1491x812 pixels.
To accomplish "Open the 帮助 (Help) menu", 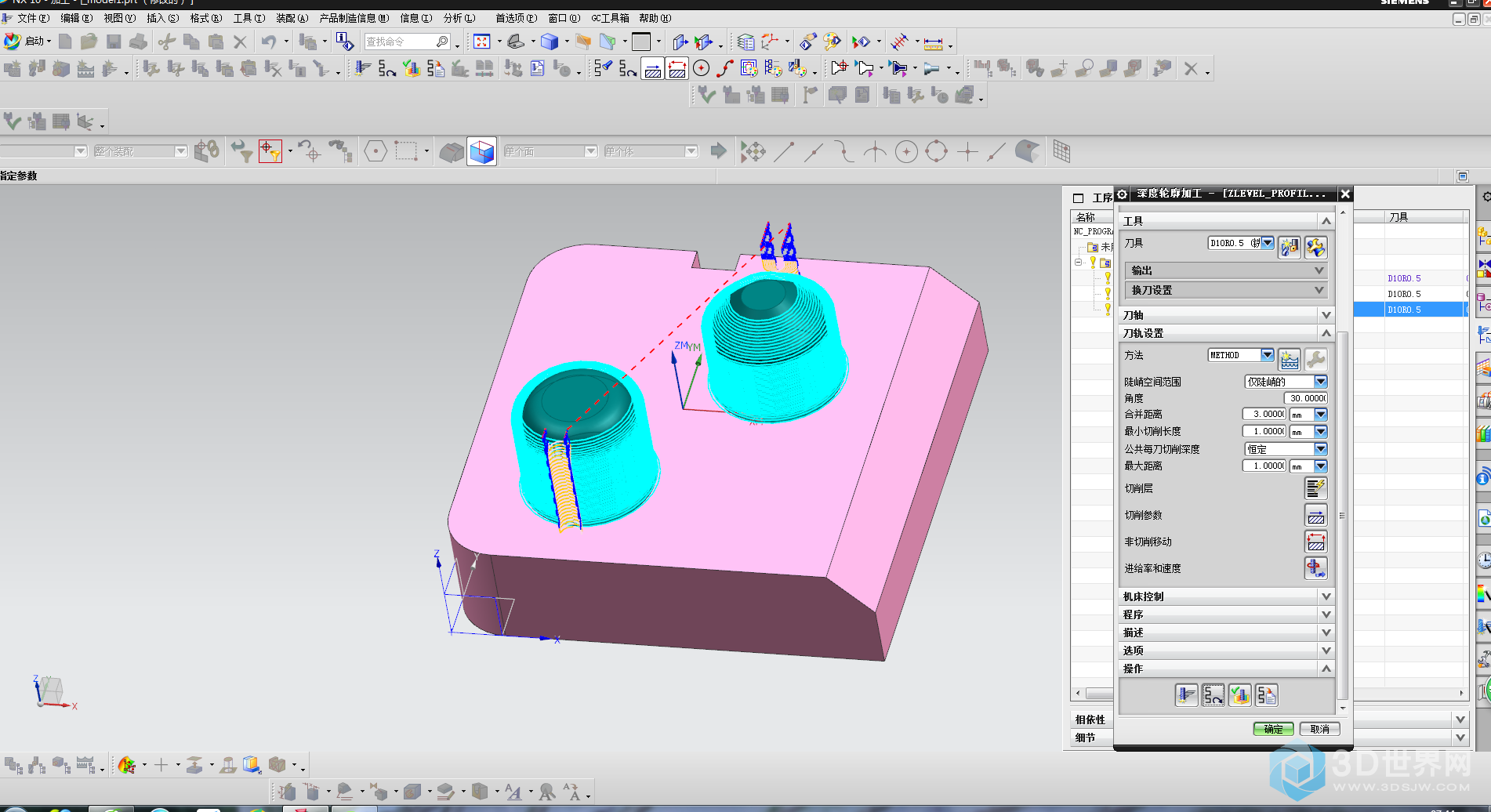I will point(655,18).
